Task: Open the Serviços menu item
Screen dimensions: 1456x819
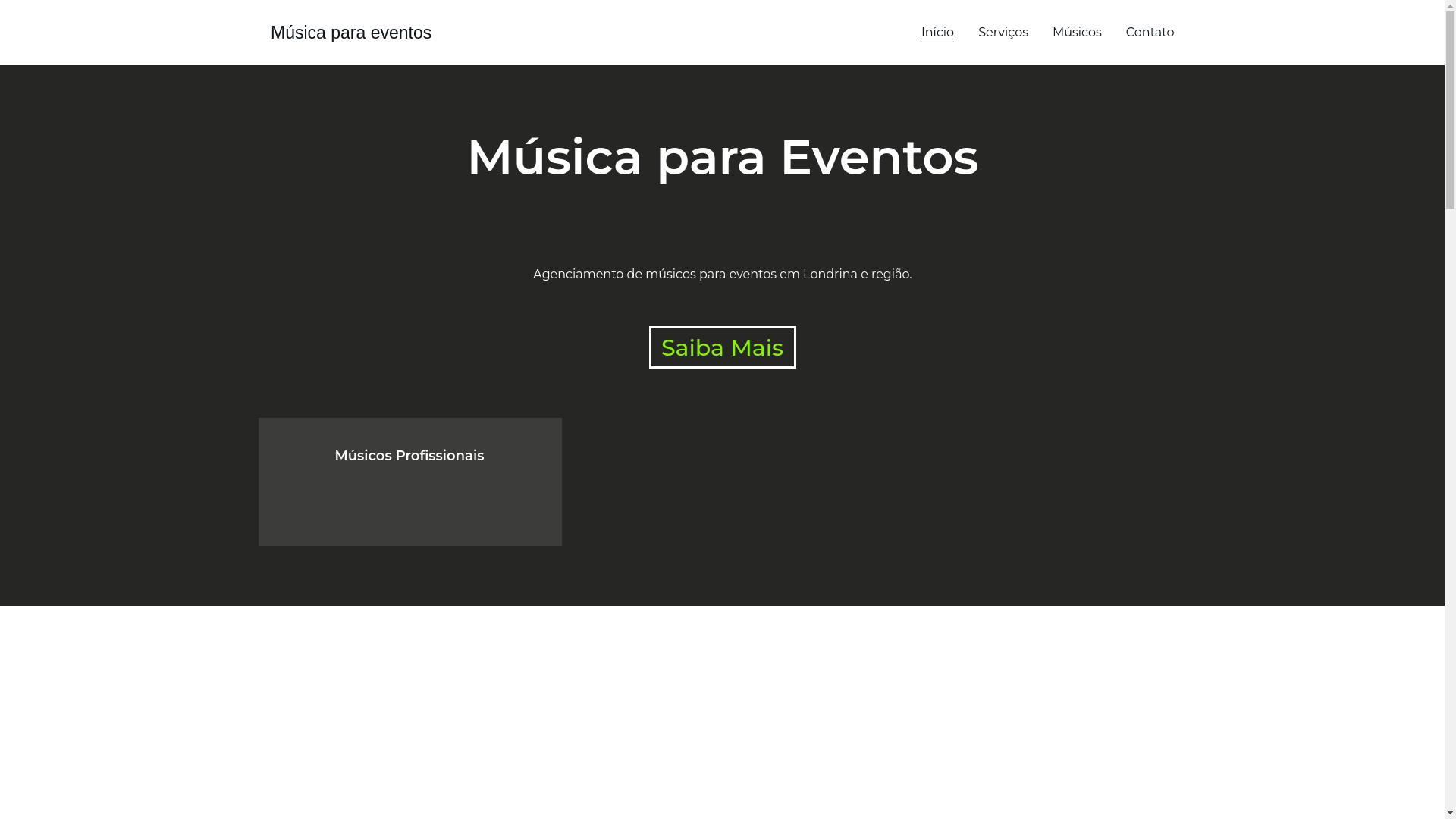Action: (1003, 33)
